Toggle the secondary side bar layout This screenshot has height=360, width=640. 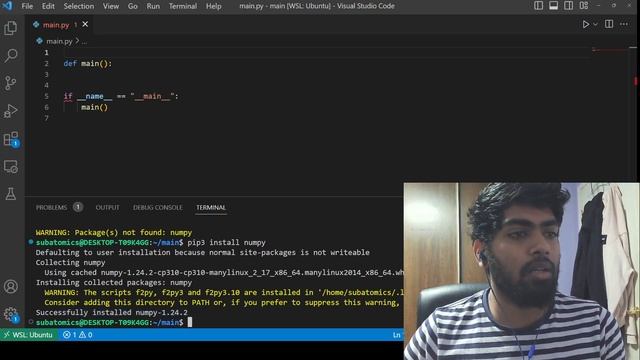pos(569,6)
